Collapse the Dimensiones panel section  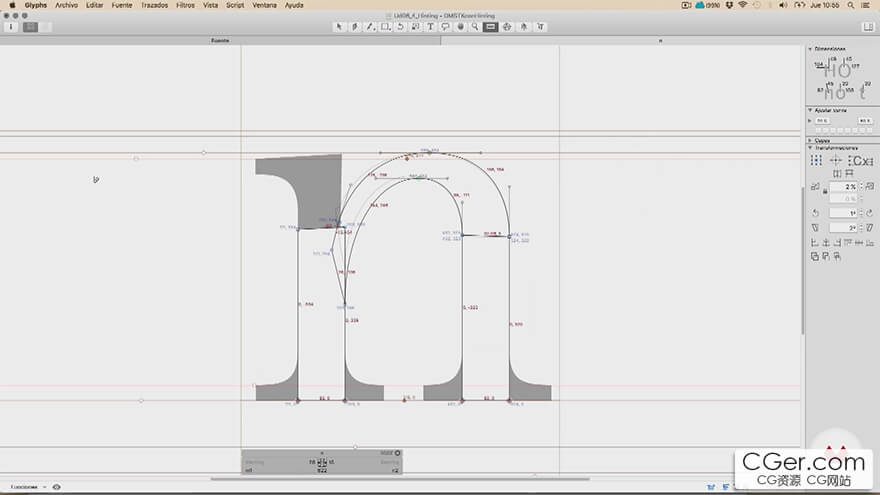[x=810, y=49]
